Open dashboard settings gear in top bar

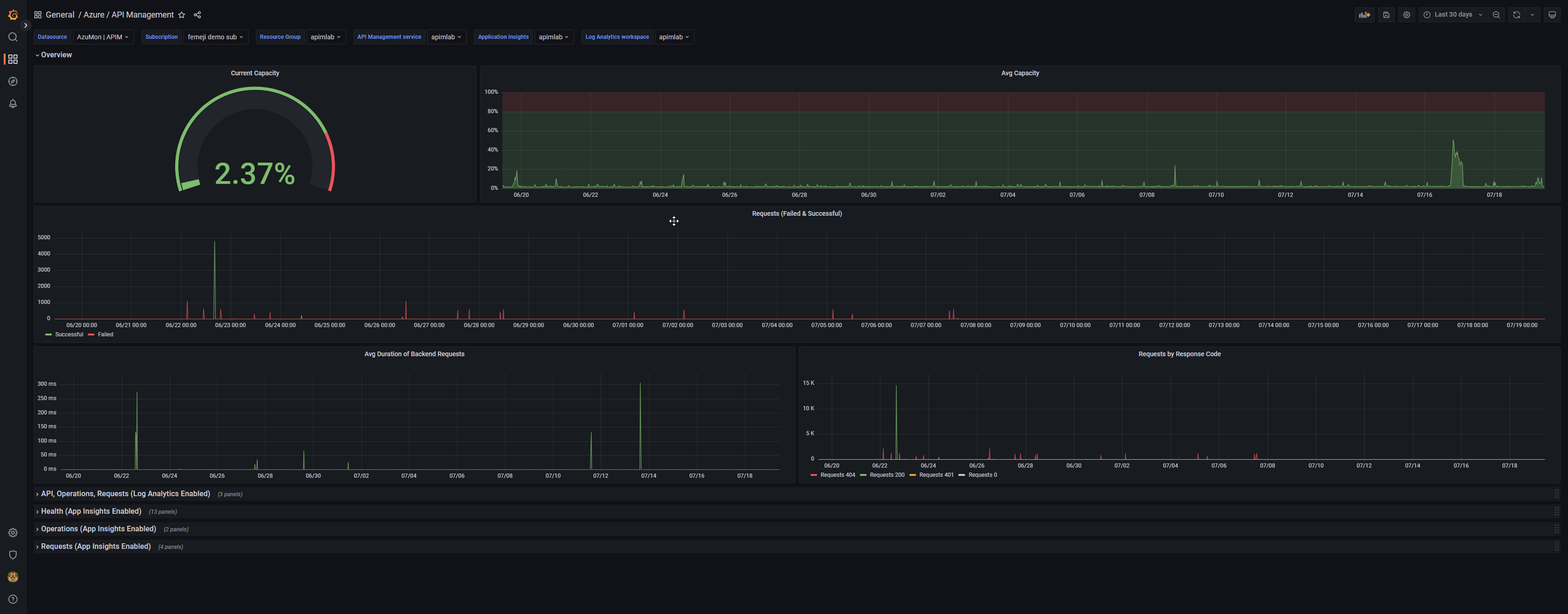(1406, 15)
